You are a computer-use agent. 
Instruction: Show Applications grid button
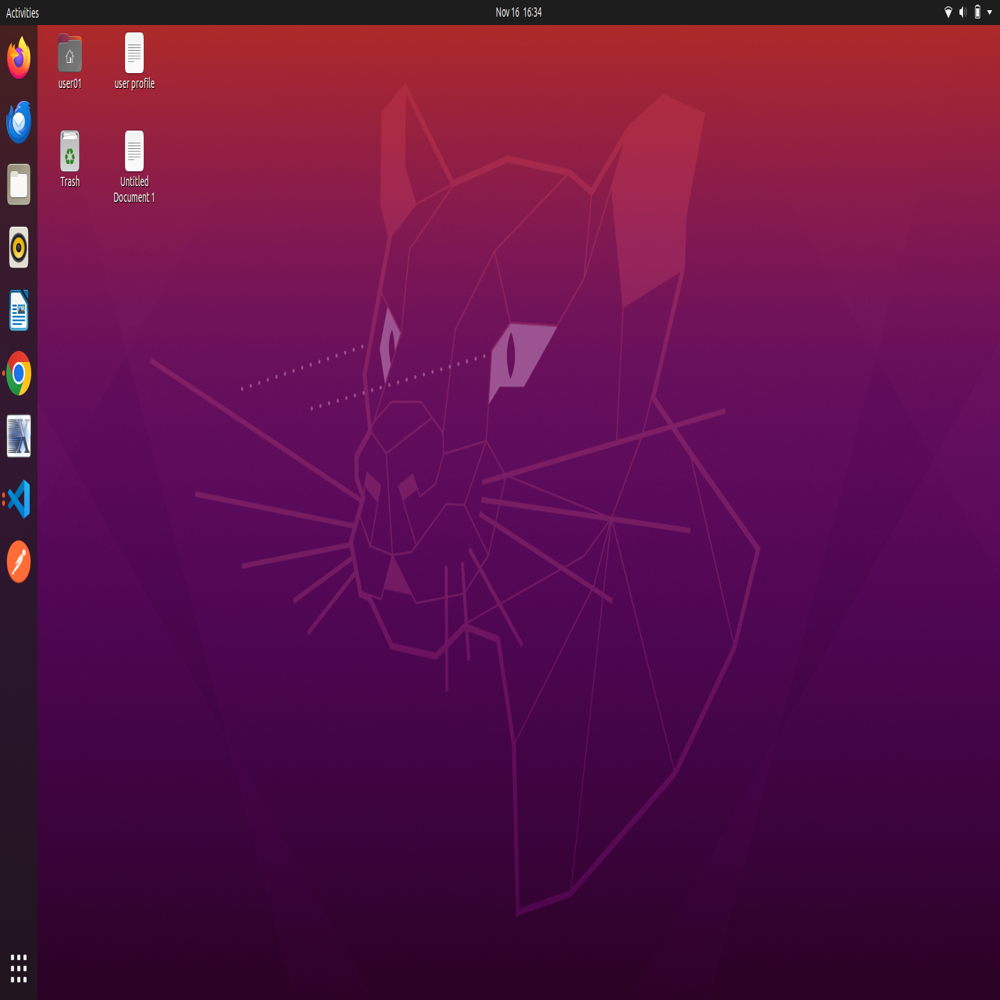point(18,969)
